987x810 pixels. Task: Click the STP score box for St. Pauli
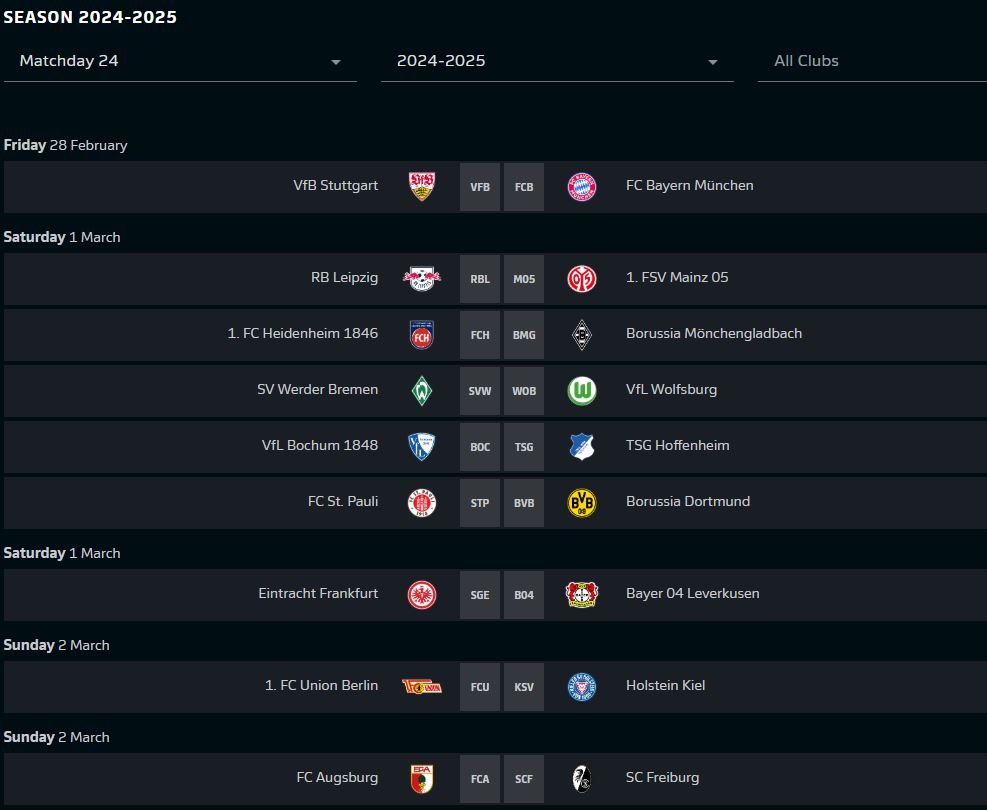point(480,503)
